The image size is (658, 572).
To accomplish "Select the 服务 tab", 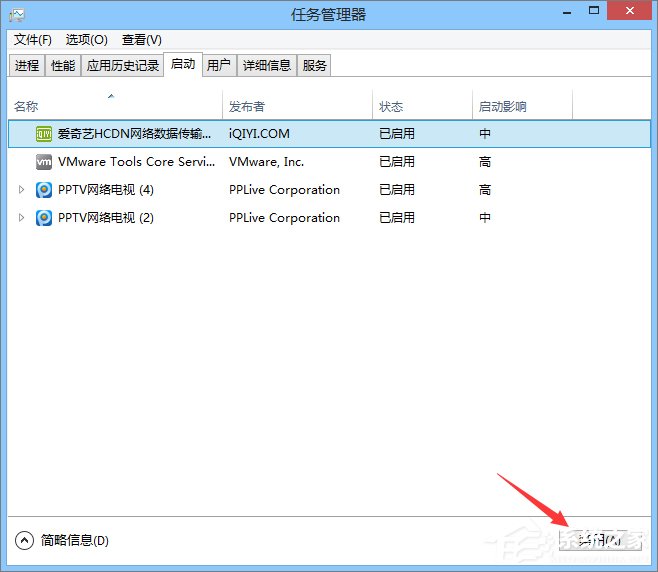I will coord(314,65).
